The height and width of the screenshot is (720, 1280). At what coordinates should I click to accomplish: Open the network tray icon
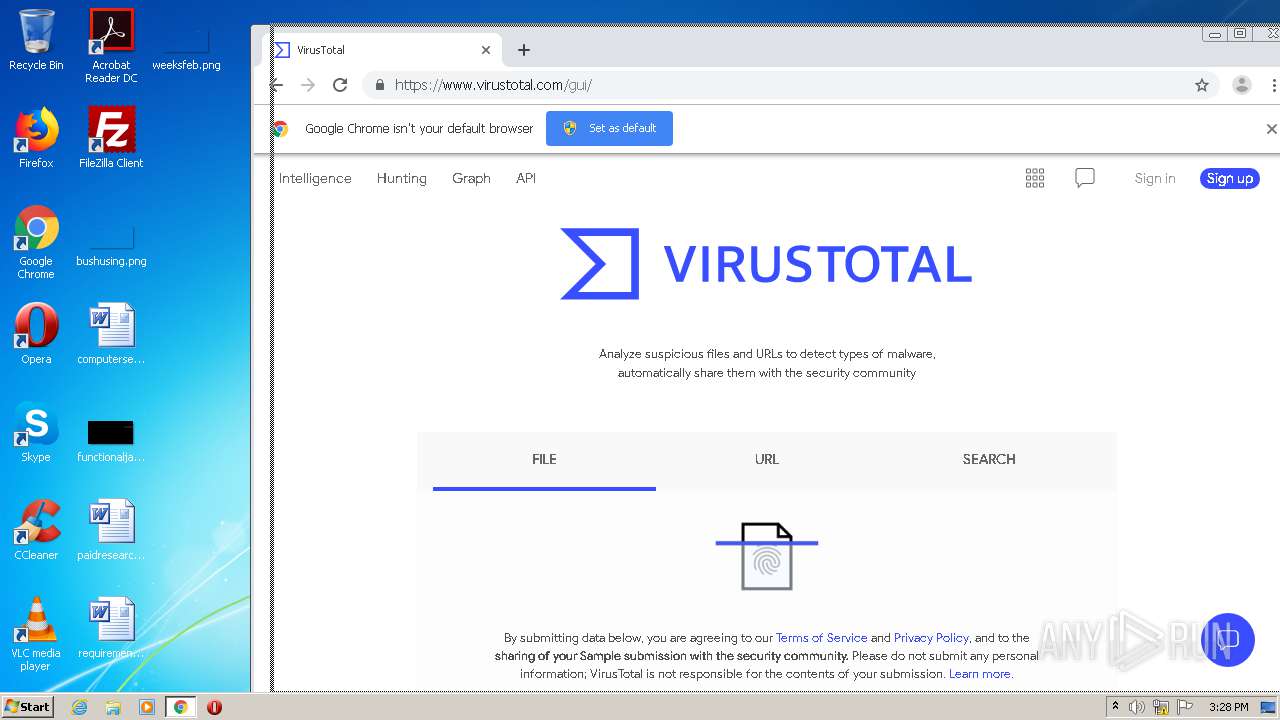(1161, 707)
